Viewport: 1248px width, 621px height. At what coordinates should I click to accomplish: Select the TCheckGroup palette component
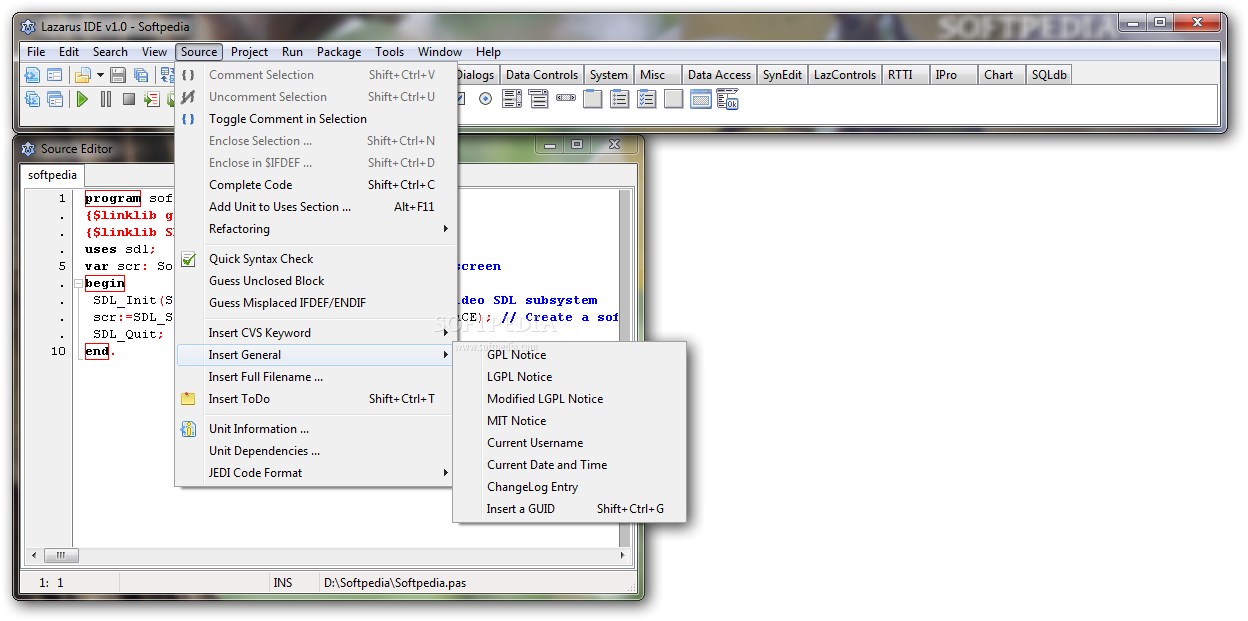(647, 99)
